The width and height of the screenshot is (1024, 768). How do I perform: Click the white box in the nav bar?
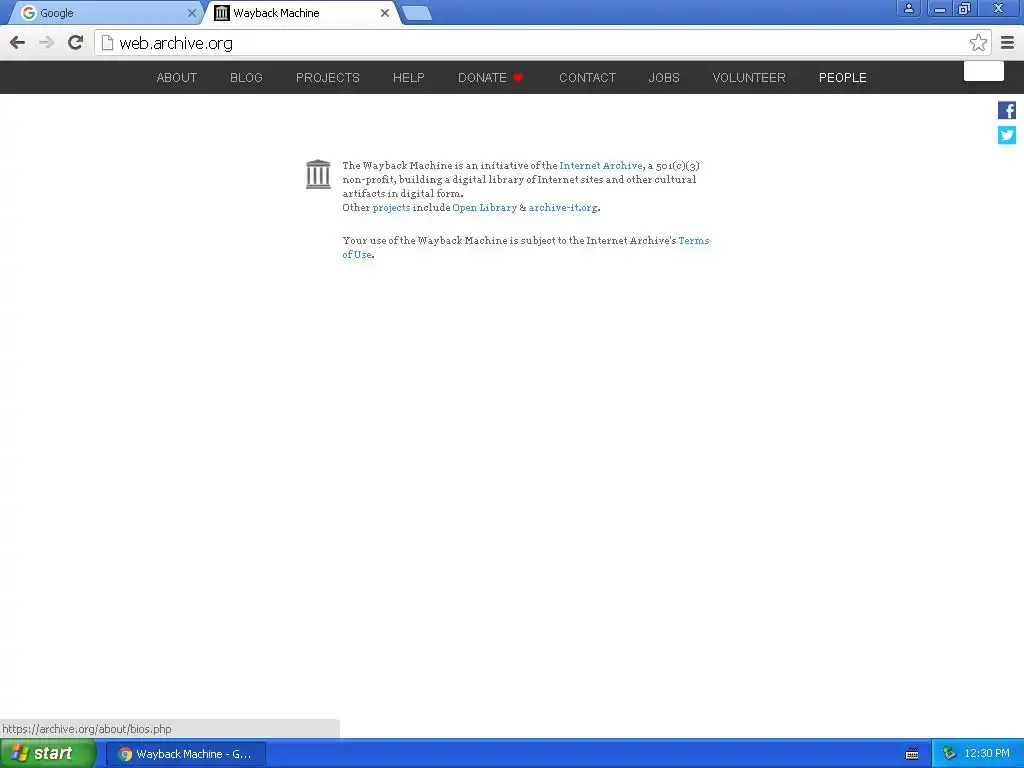[x=984, y=71]
